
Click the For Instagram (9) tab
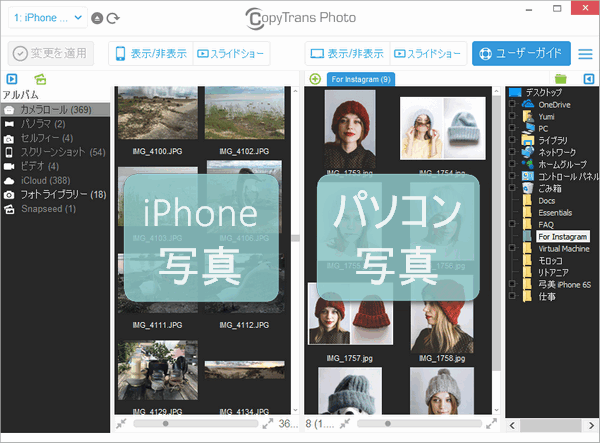[x=360, y=79]
